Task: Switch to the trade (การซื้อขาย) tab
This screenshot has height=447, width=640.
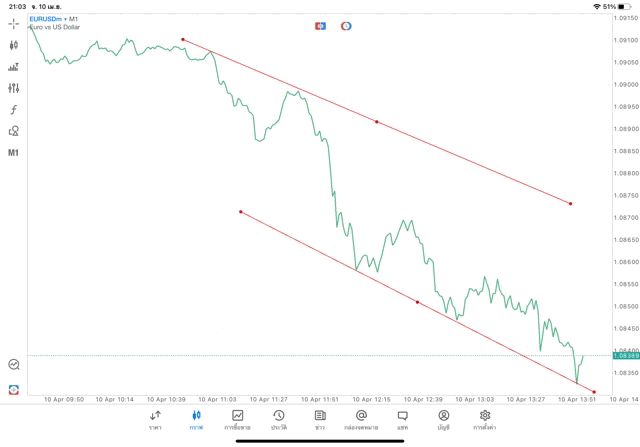Action: [x=238, y=419]
